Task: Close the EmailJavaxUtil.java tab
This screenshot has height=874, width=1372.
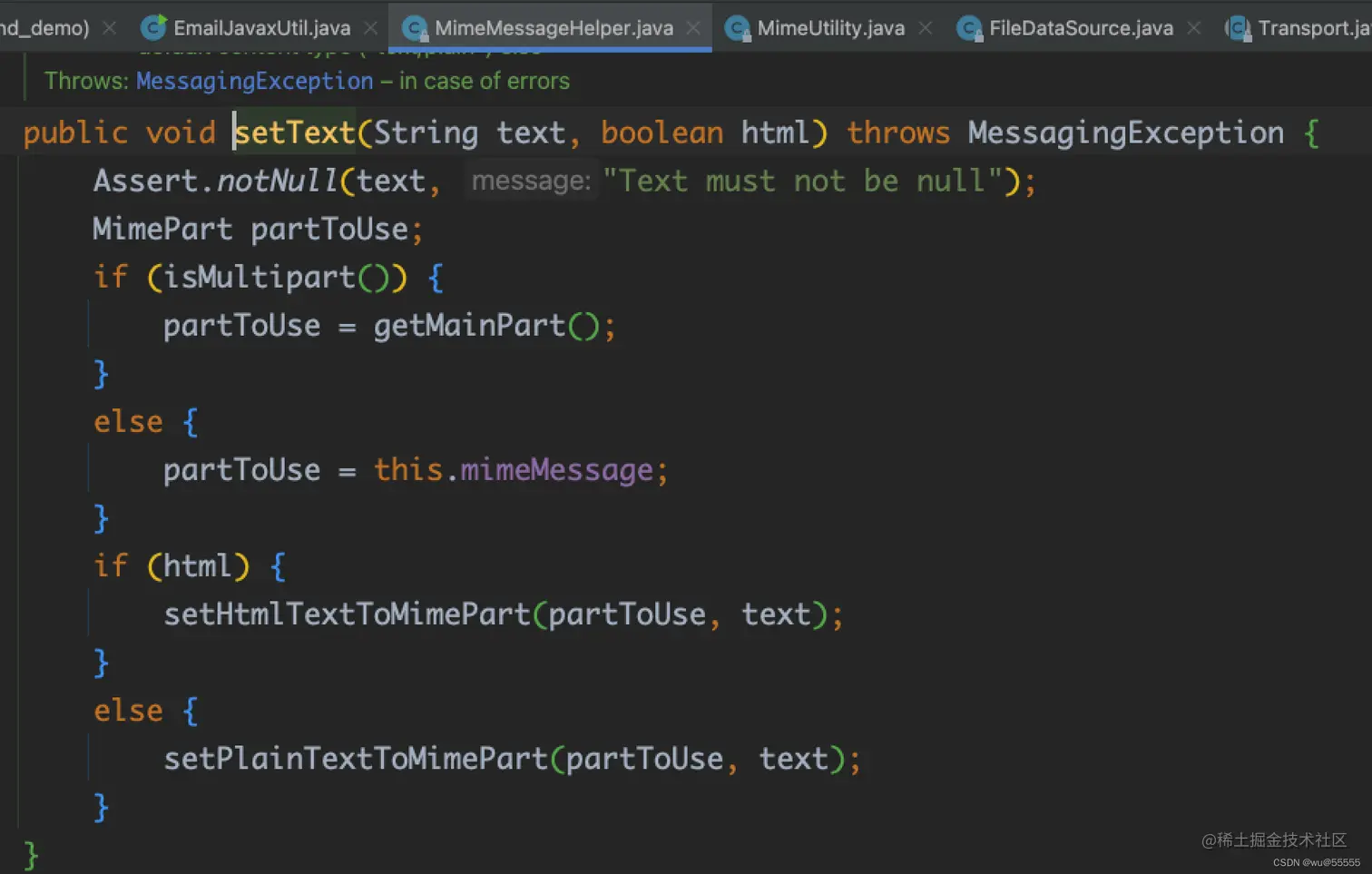Action: pos(371,28)
